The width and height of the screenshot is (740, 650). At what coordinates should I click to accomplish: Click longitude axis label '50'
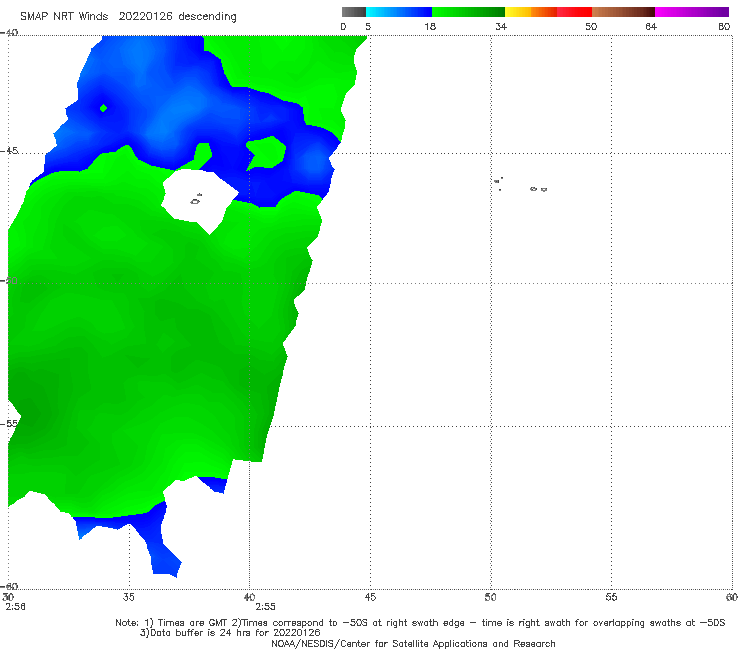pos(490,597)
